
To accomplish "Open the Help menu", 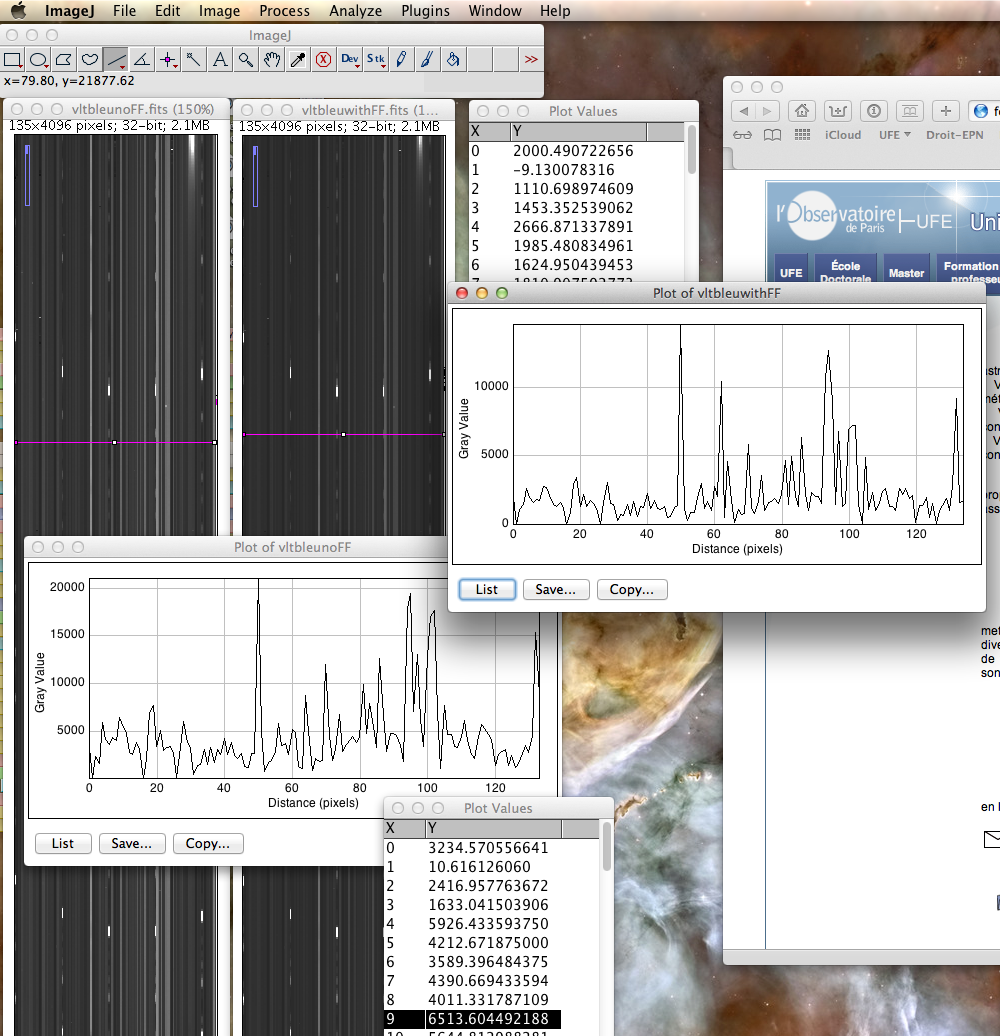I will point(555,11).
